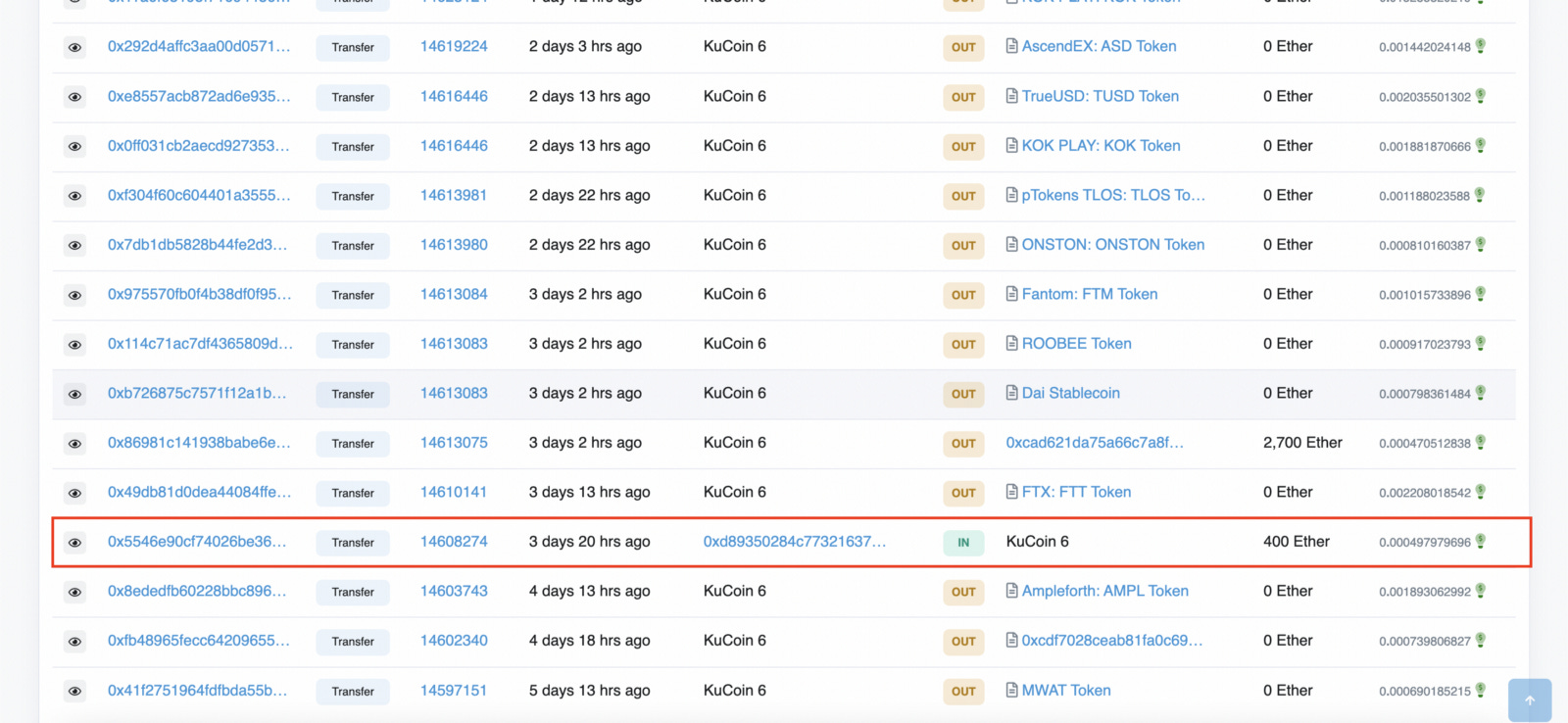The image size is (1568, 723).
Task: Open the KOK PLAY: KOK Token link
Action: coord(1101,146)
